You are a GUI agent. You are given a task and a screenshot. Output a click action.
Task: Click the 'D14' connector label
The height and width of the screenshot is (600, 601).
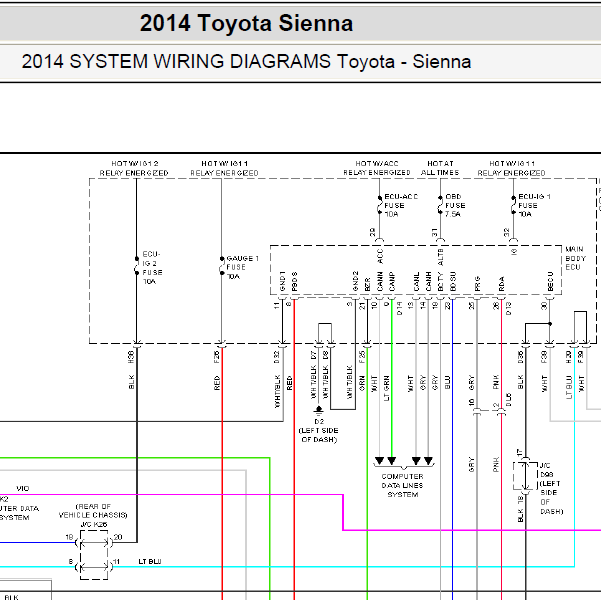point(399,308)
